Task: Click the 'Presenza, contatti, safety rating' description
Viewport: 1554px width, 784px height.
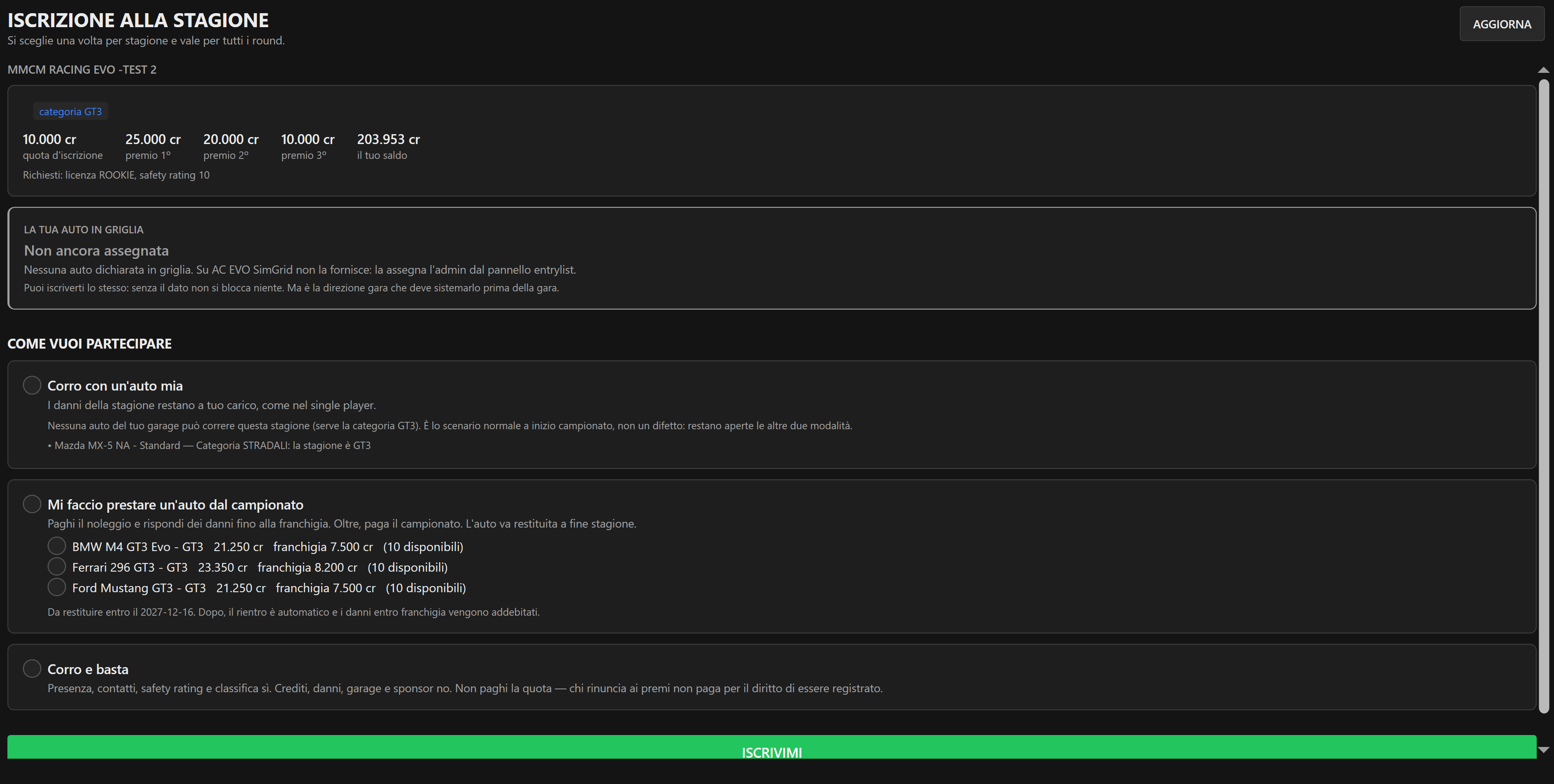Action: (465, 688)
